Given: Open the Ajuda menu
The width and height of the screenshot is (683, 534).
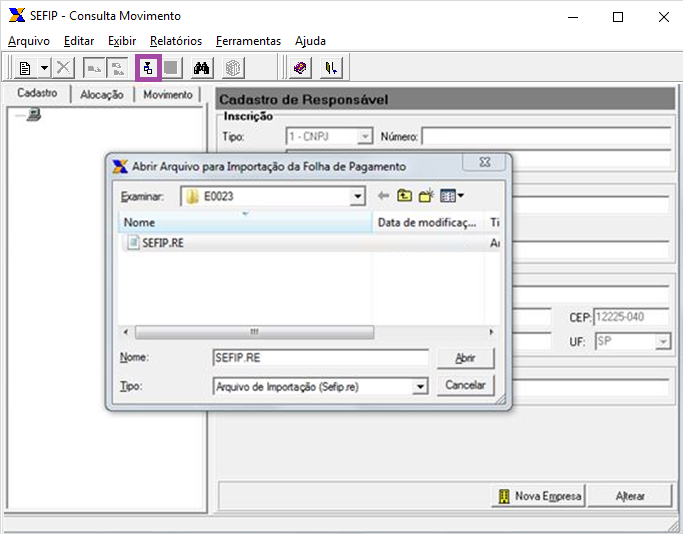Looking at the screenshot, I should click(x=310, y=41).
